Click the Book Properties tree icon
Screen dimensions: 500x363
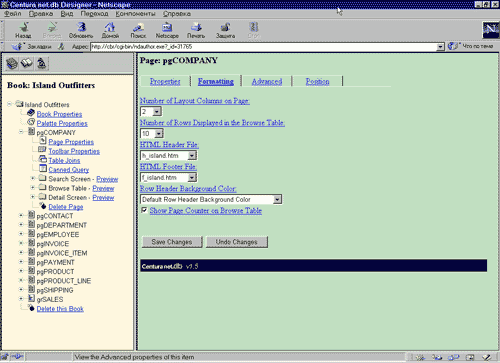click(x=31, y=113)
